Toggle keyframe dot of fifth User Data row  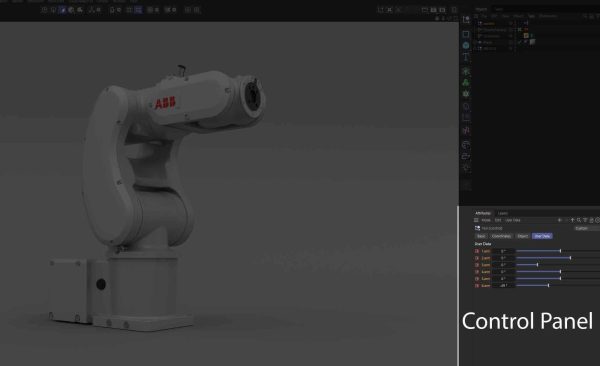tap(477, 279)
